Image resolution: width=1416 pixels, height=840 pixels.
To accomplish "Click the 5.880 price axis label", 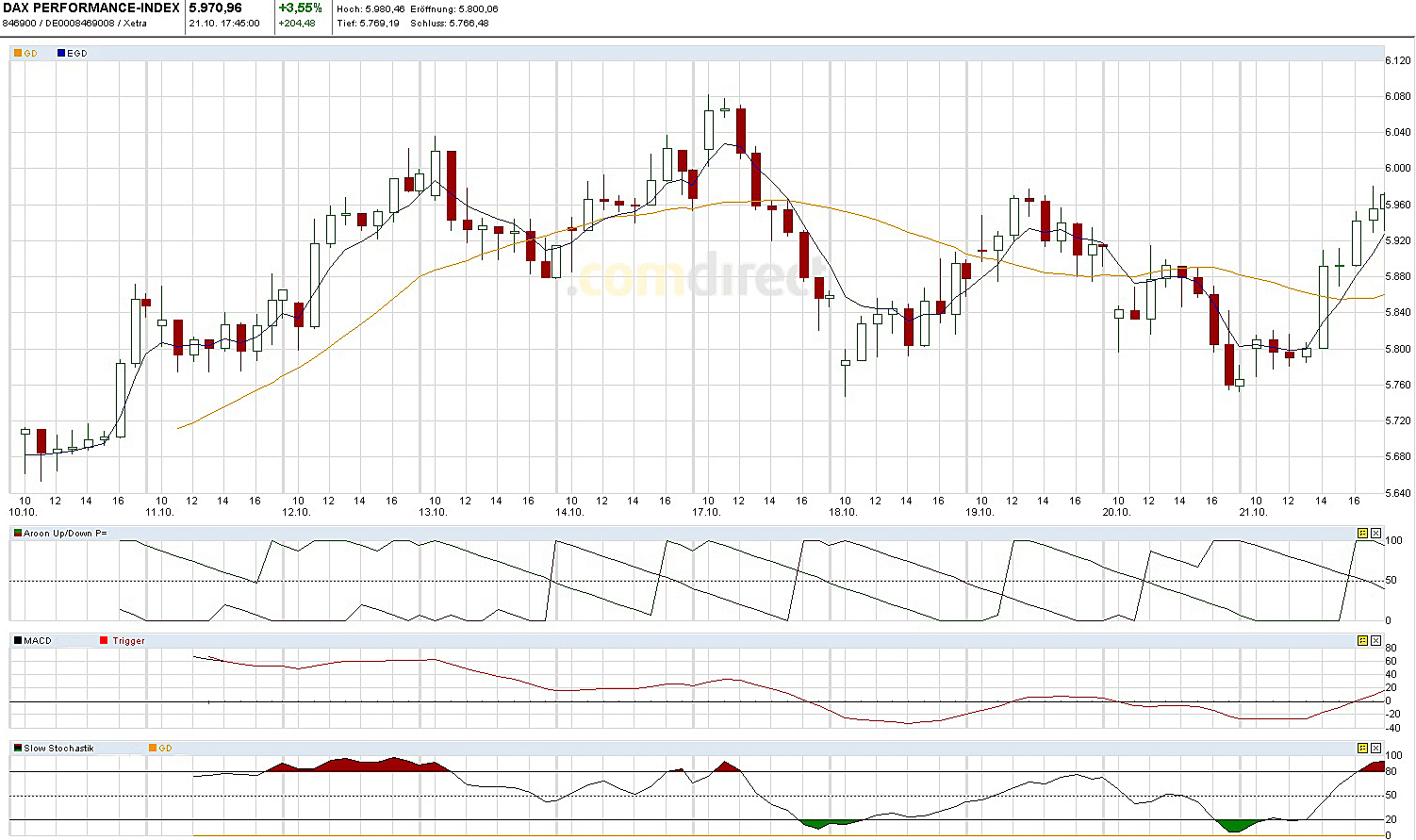I will point(1398,276).
